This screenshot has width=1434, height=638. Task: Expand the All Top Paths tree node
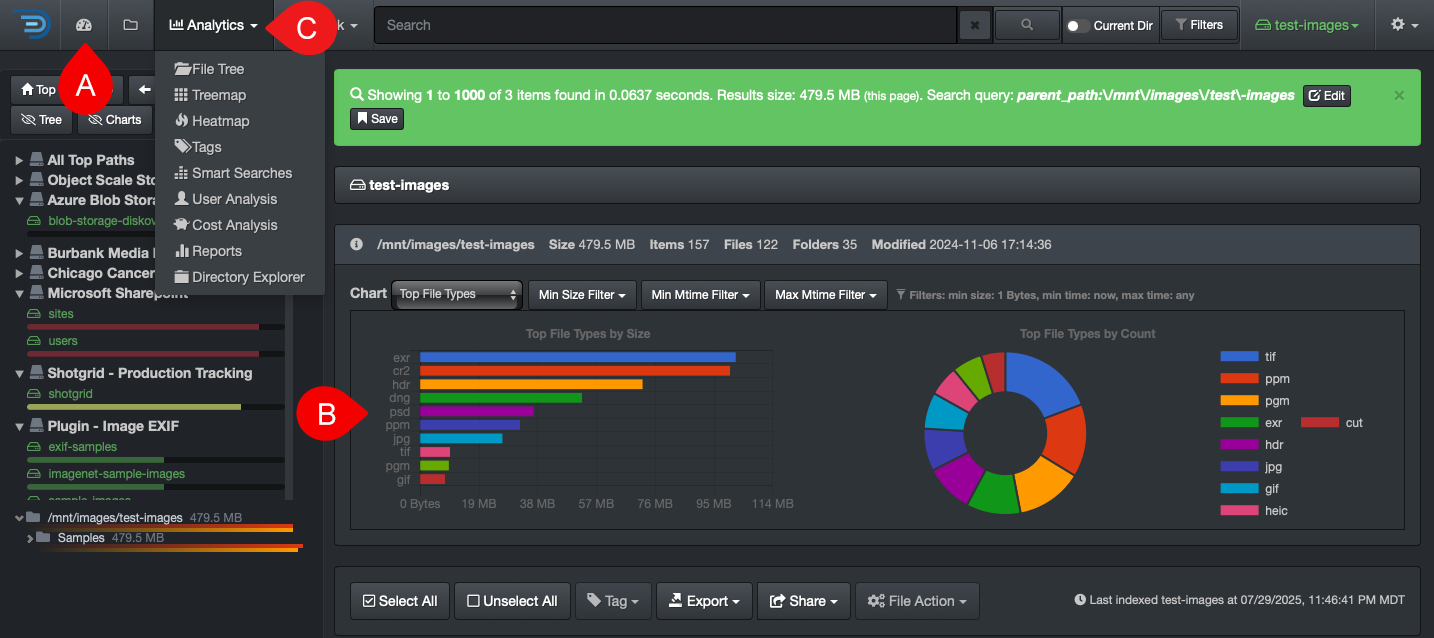(x=20, y=160)
